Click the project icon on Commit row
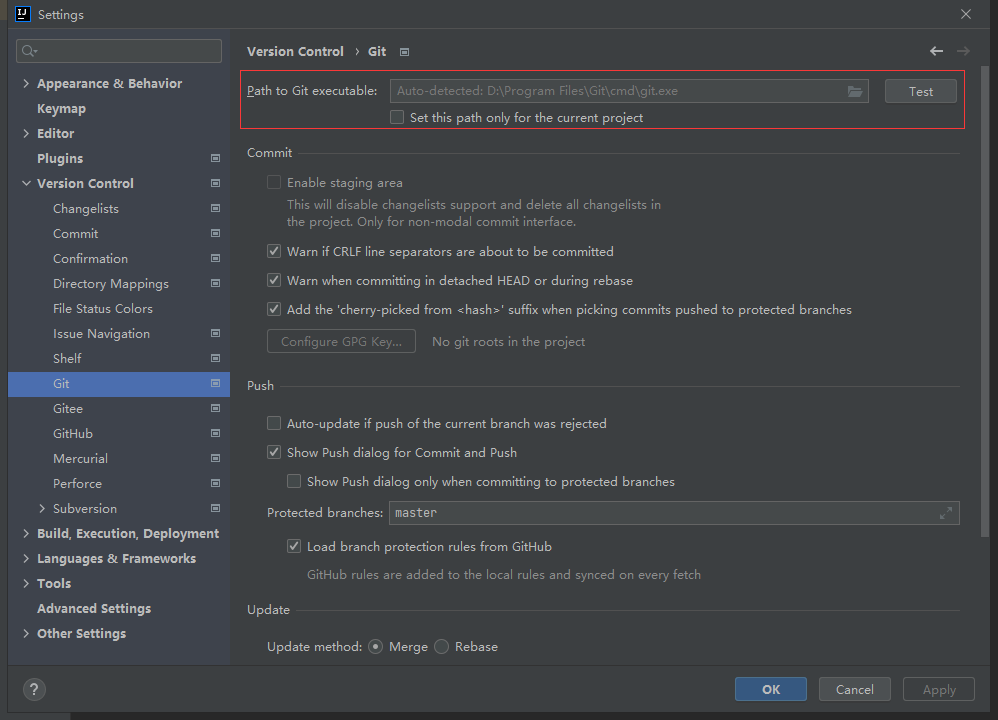 coord(215,233)
